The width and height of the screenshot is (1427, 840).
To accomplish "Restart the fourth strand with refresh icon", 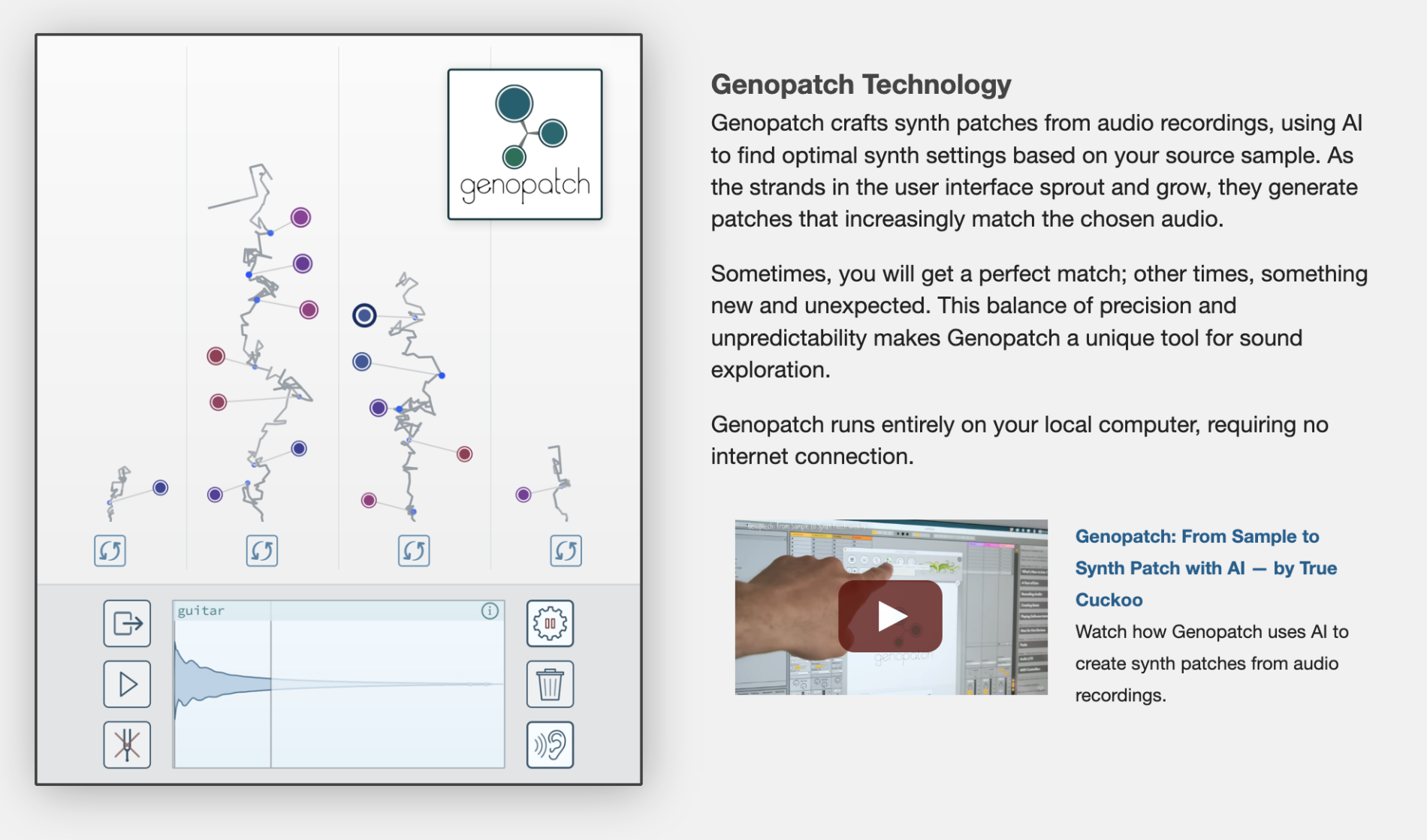I will point(566,551).
